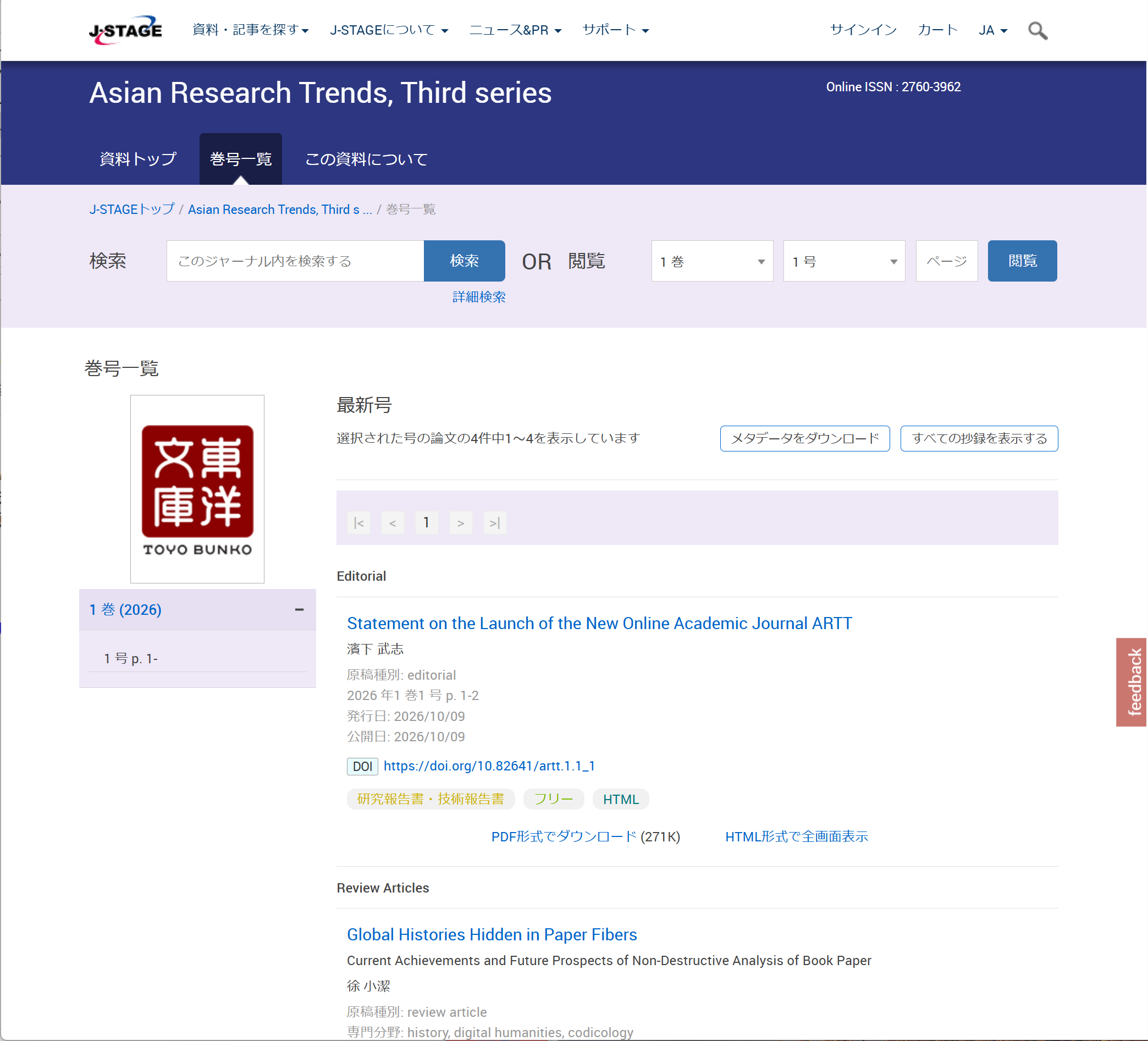1148x1041 pixels.
Task: Collapse the 1 巻 (2026) volume section
Action: coord(300,609)
